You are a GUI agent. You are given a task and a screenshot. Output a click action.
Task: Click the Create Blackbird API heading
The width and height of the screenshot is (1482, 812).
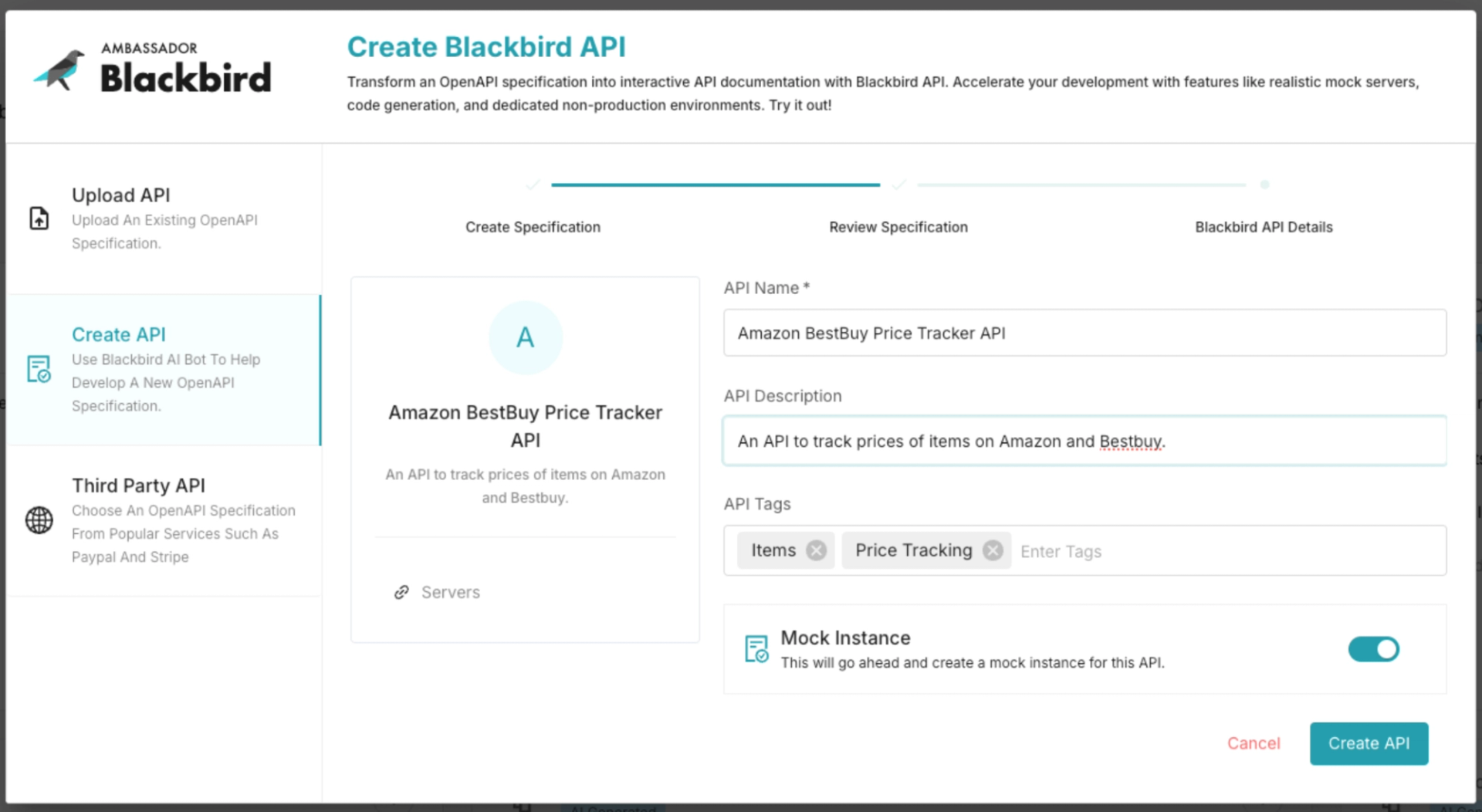point(486,47)
